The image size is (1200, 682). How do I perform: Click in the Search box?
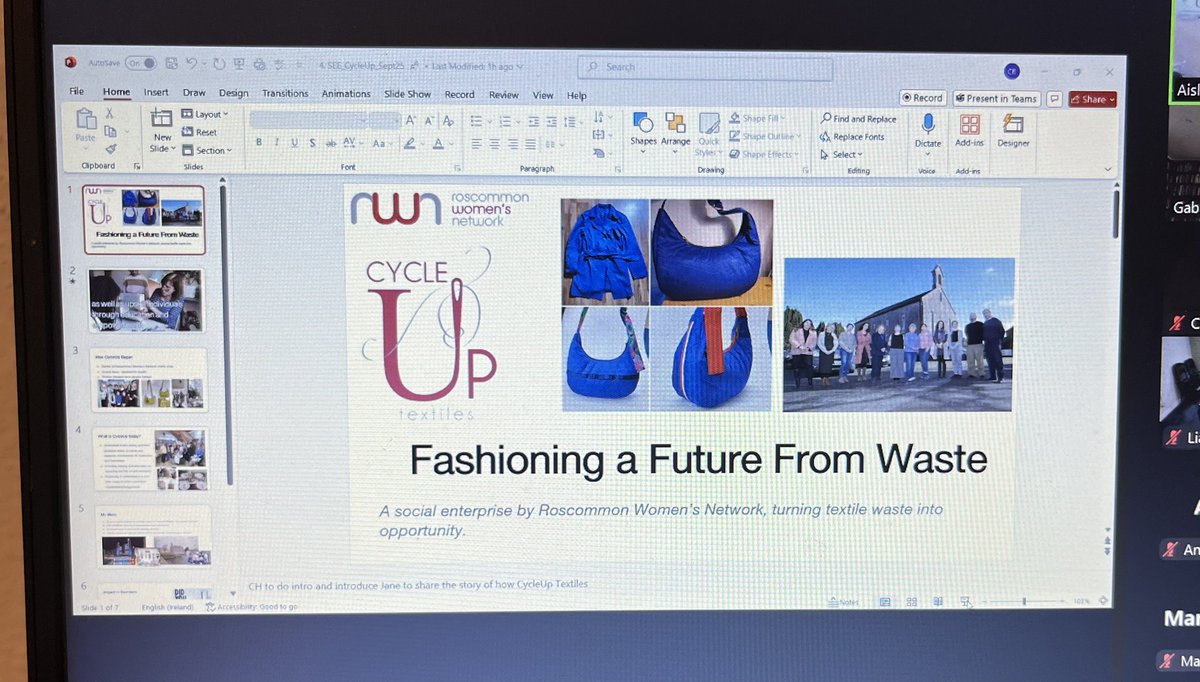[705, 67]
